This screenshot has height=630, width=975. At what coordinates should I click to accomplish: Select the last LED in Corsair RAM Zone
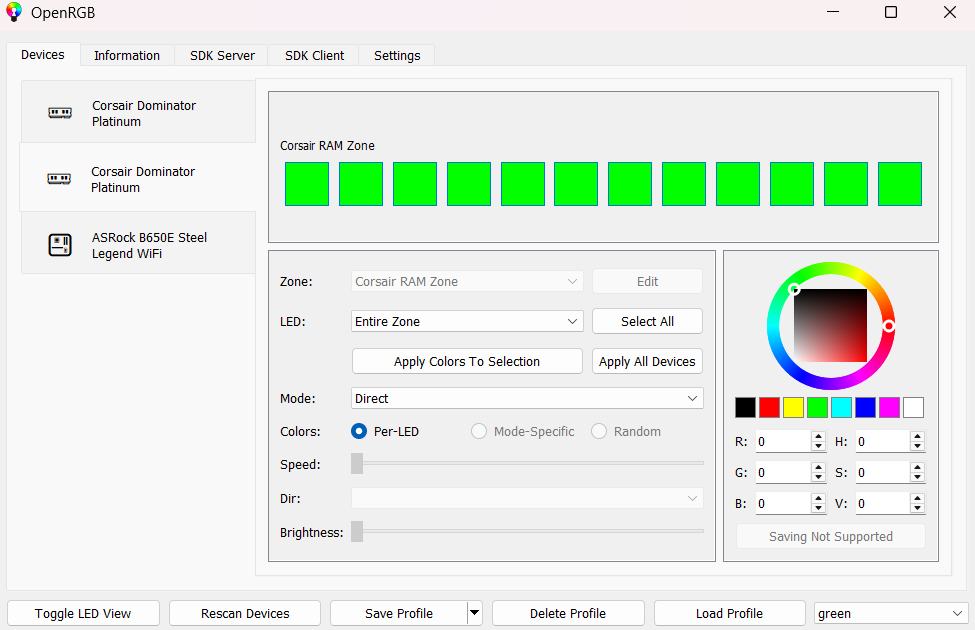tap(900, 183)
